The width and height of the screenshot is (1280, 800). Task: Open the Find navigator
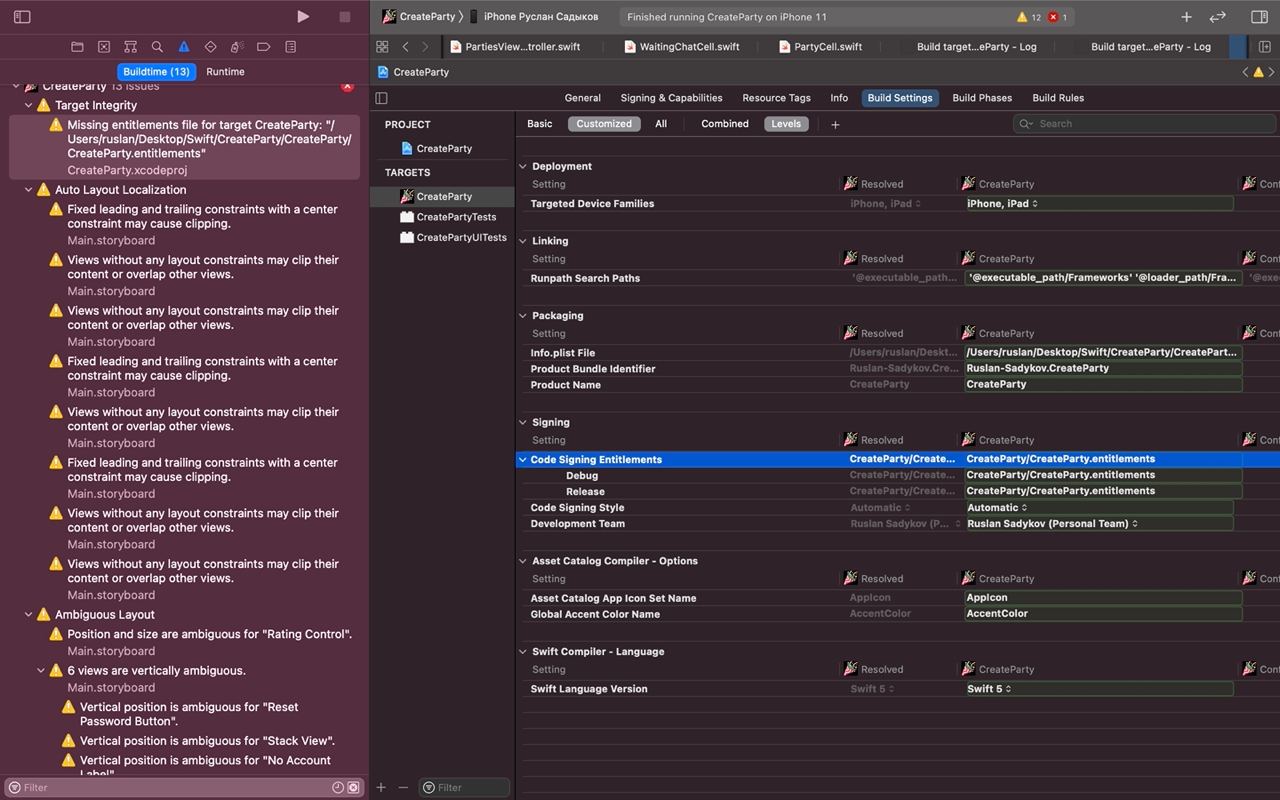tap(157, 47)
